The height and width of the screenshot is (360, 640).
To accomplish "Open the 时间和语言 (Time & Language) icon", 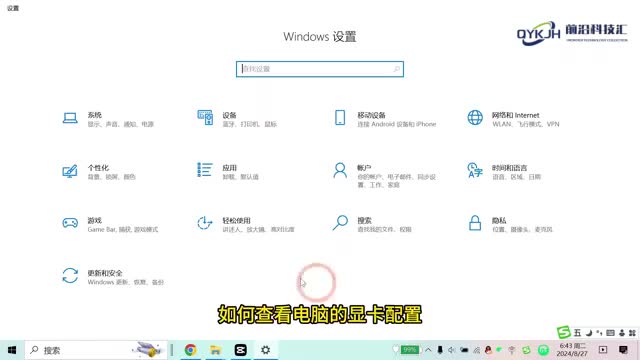I will coord(475,170).
